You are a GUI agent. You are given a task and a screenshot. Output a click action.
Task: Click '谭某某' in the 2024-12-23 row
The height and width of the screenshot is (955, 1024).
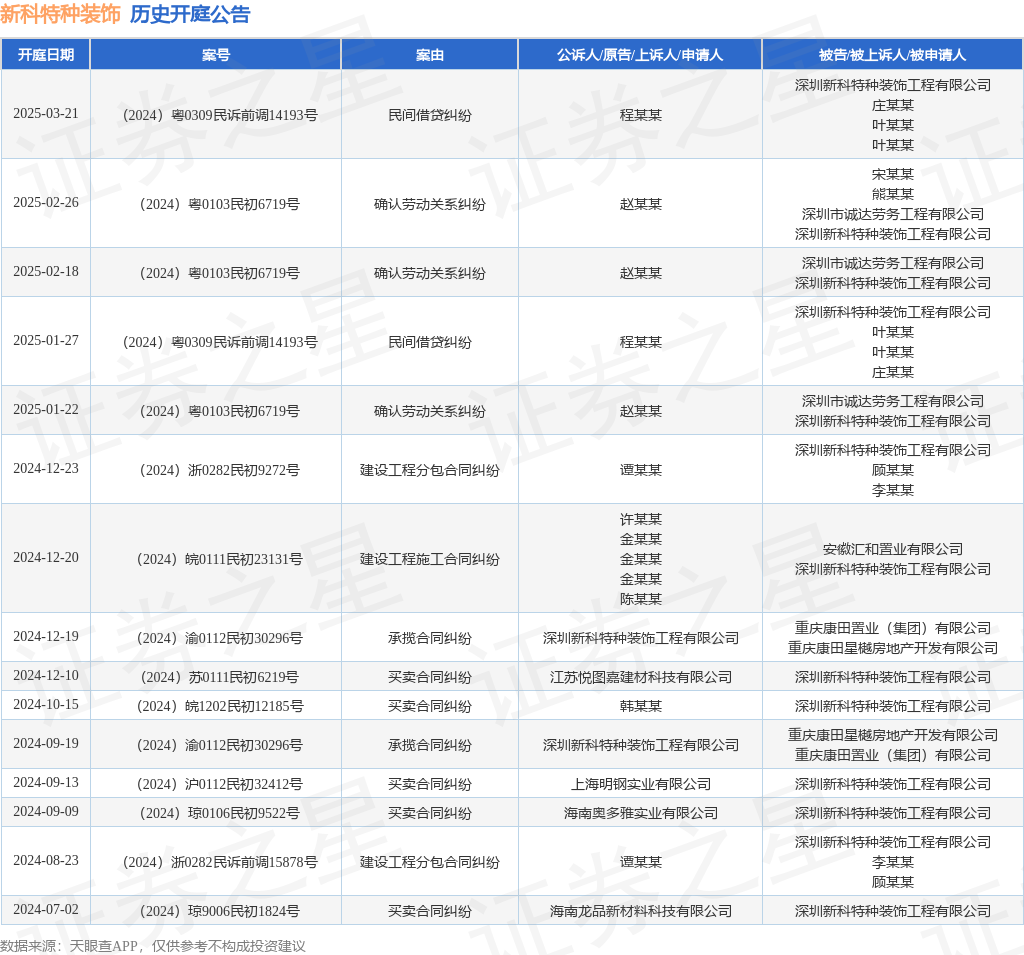641,470
